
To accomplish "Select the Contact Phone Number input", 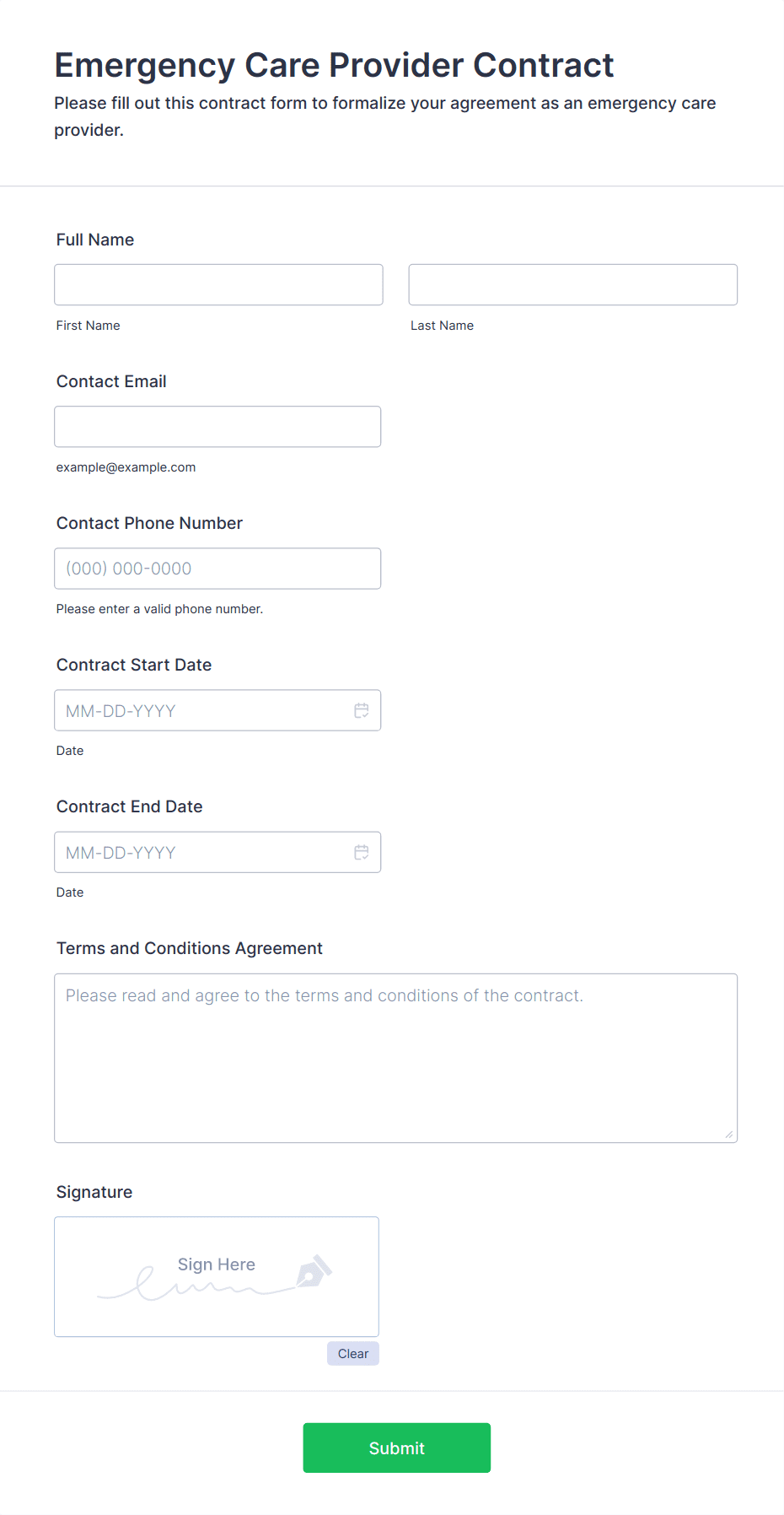I will pyautogui.click(x=217, y=568).
